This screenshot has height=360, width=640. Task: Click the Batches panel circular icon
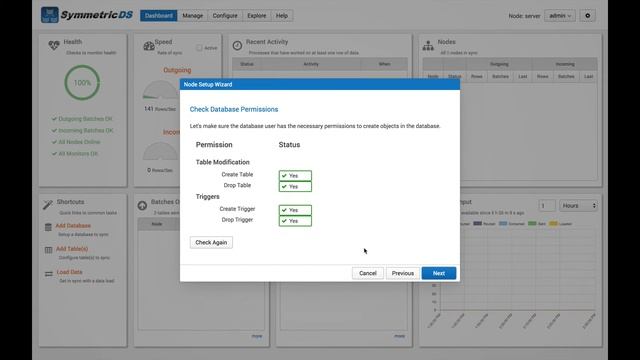[x=142, y=206]
